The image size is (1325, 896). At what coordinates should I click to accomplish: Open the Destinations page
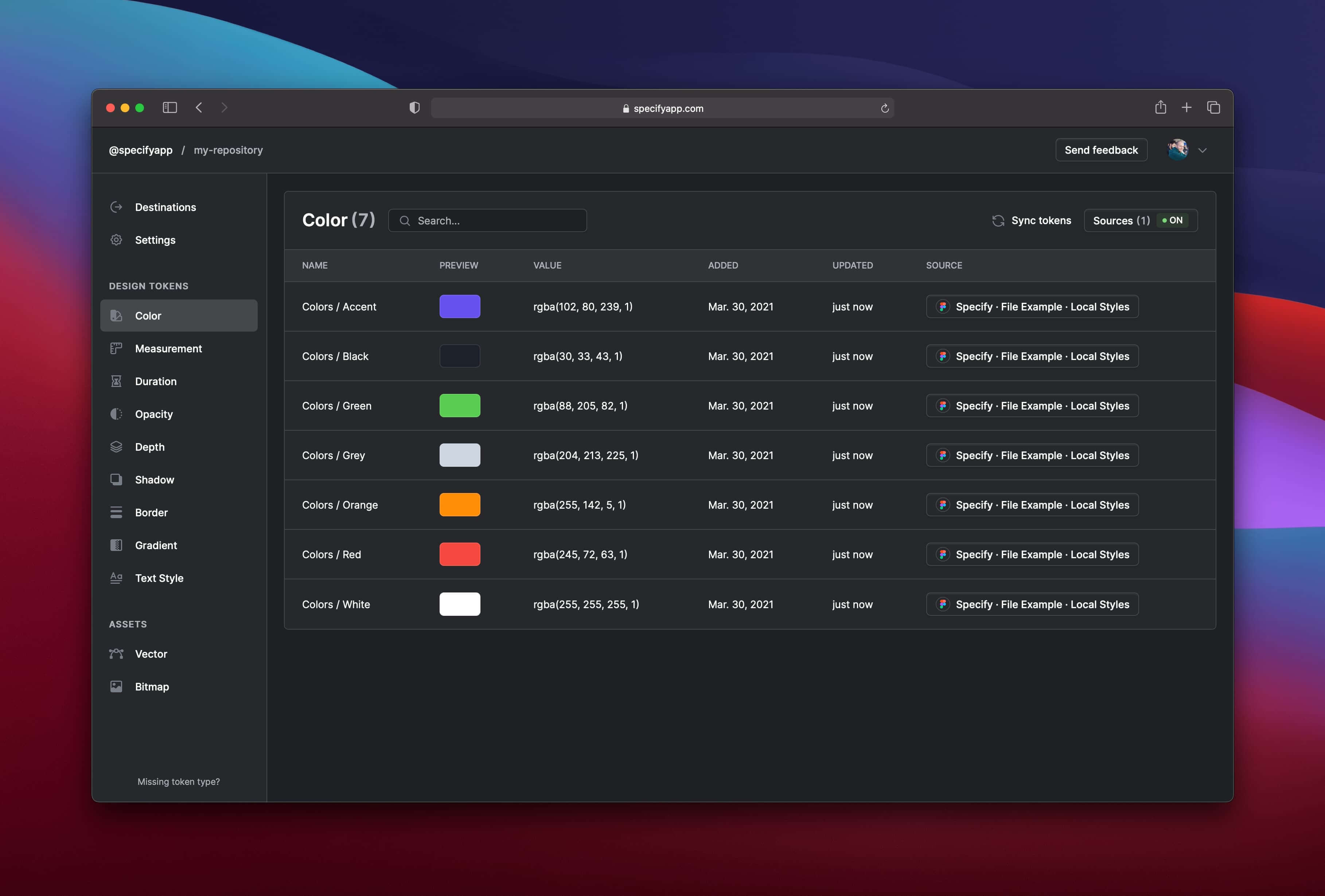pos(165,207)
